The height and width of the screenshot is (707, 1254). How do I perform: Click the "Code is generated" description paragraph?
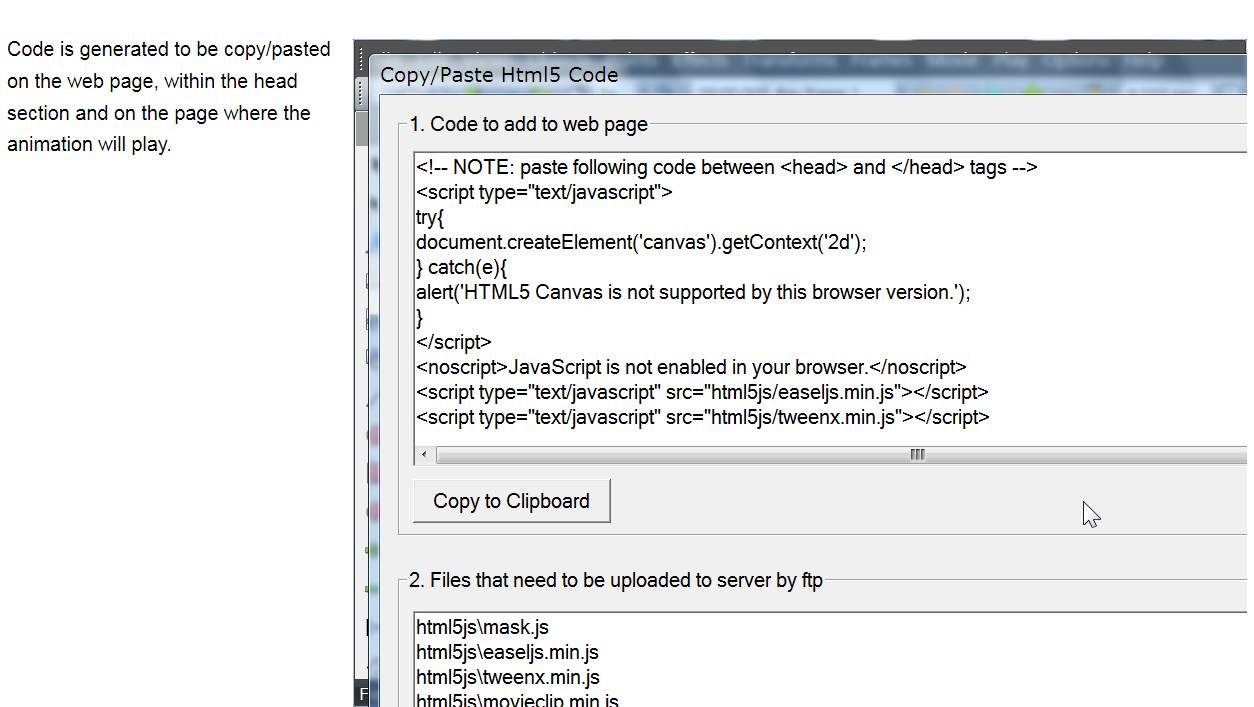point(168,97)
